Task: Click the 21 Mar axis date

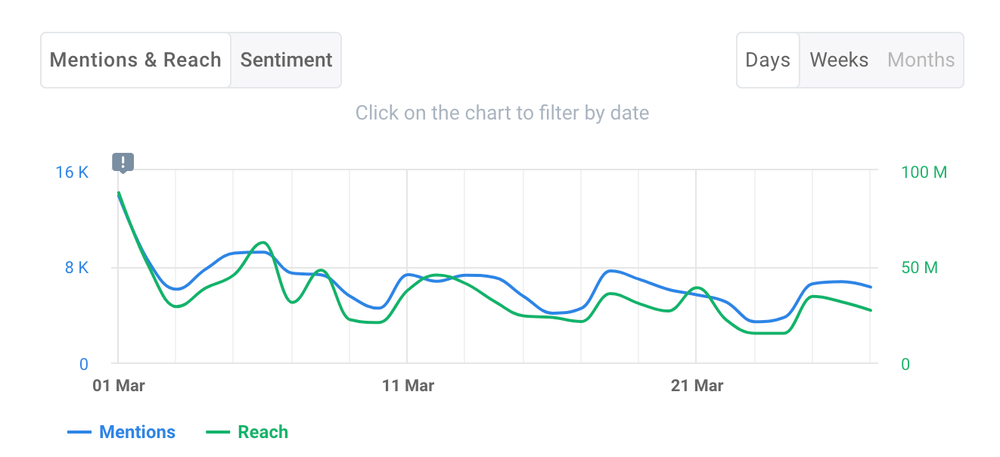Action: (696, 385)
